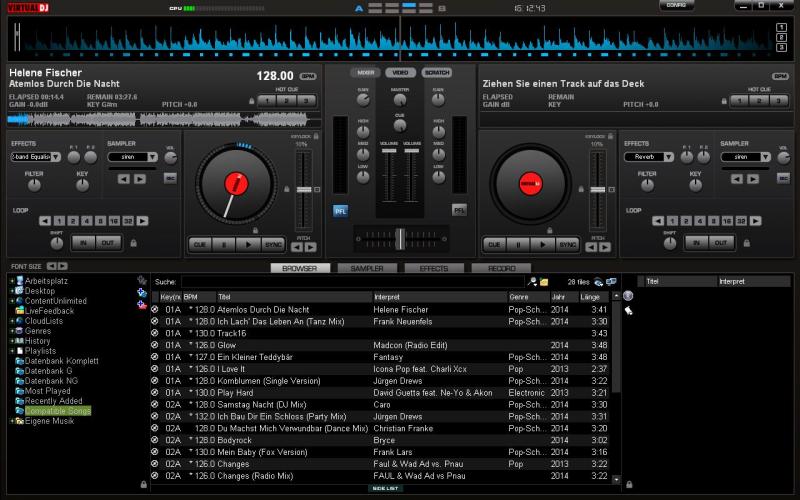
Task: Set left deck loop IN point
Action: tap(83, 243)
